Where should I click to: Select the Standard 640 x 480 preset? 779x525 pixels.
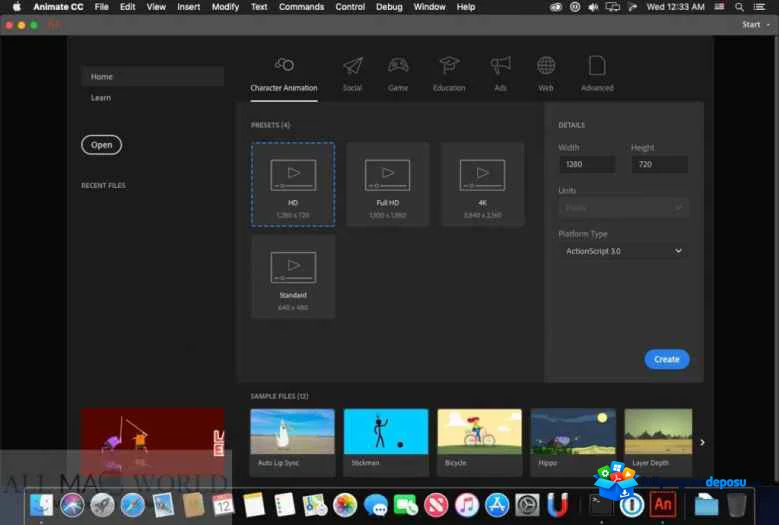click(293, 276)
